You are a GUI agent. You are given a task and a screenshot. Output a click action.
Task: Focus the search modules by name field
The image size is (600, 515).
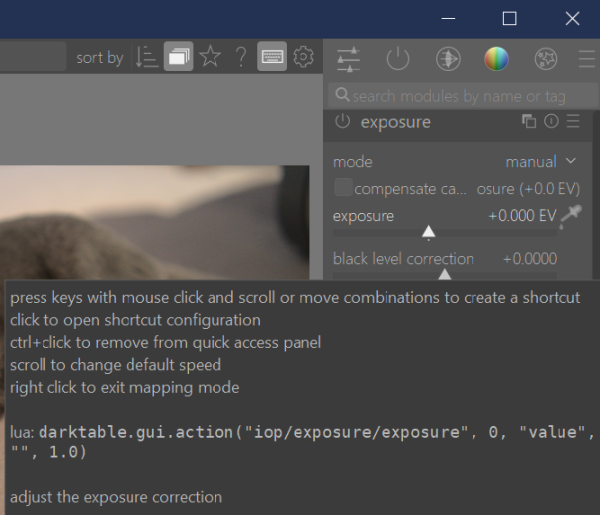coord(463,96)
